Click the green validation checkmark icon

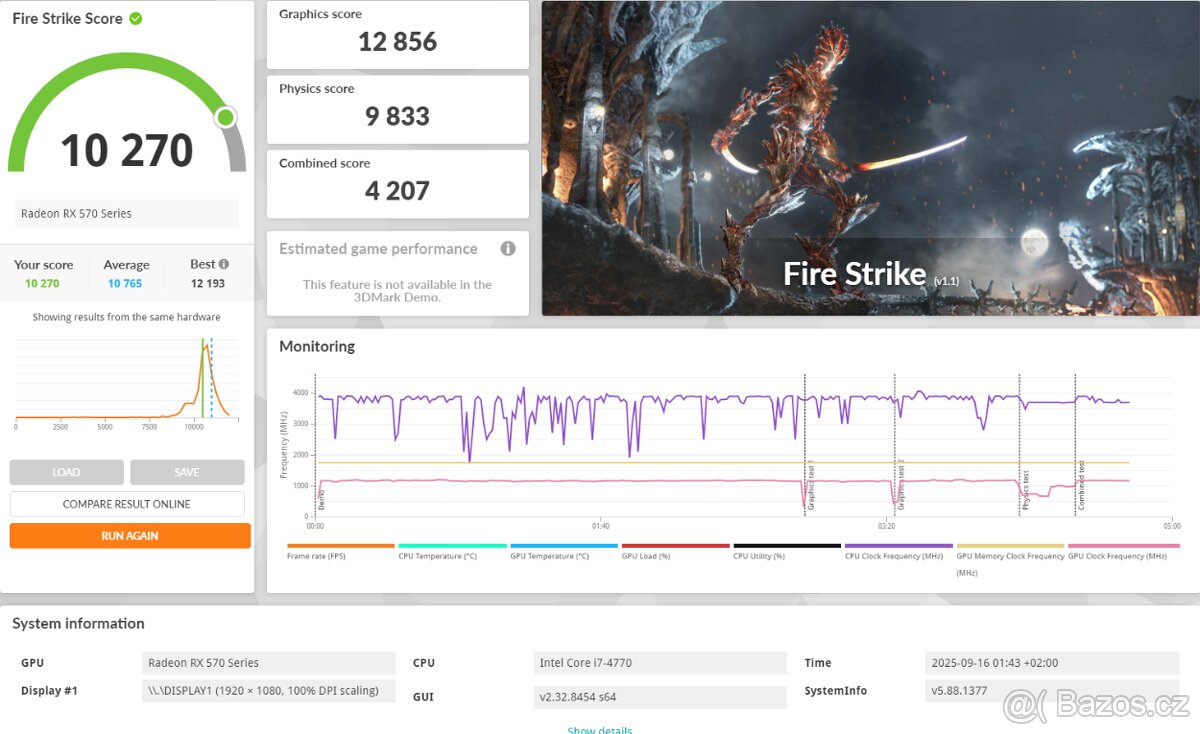(x=135, y=19)
